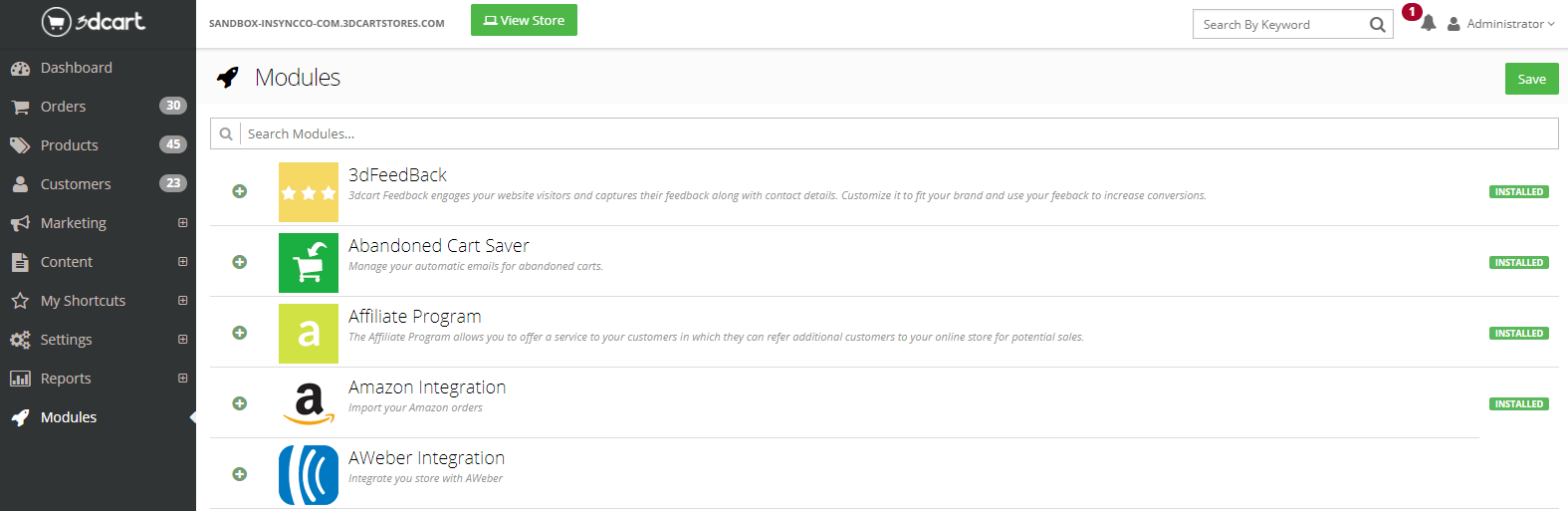Click the notification bell icon
The width and height of the screenshot is (1568, 511).
coord(1428,23)
